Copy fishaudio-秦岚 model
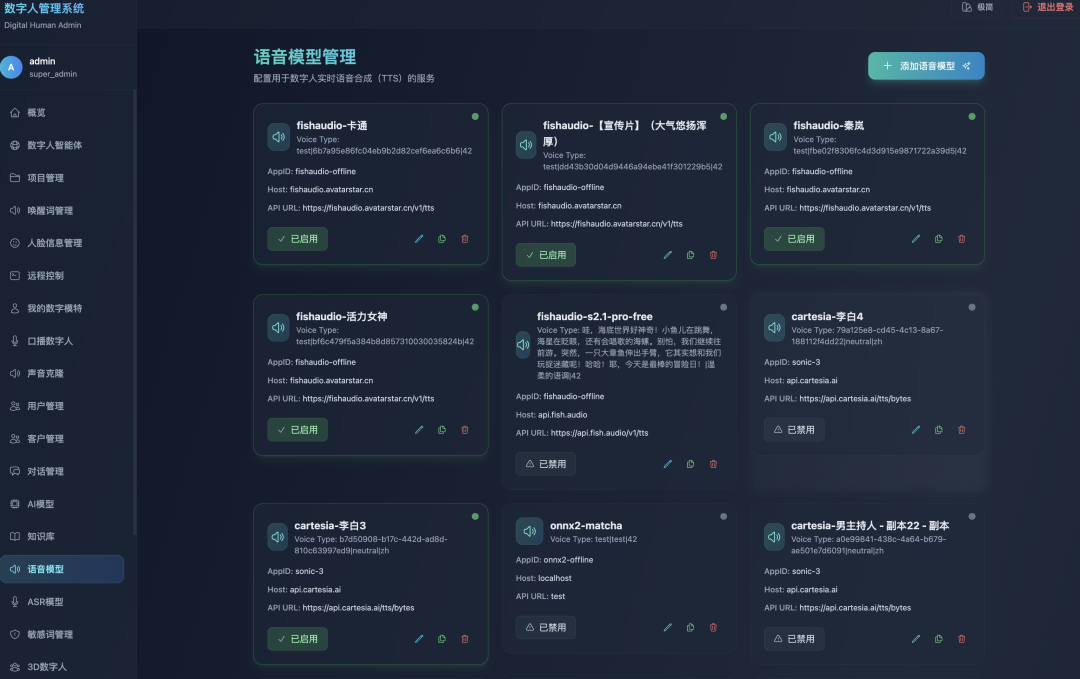This screenshot has width=1080, height=679. click(x=939, y=239)
